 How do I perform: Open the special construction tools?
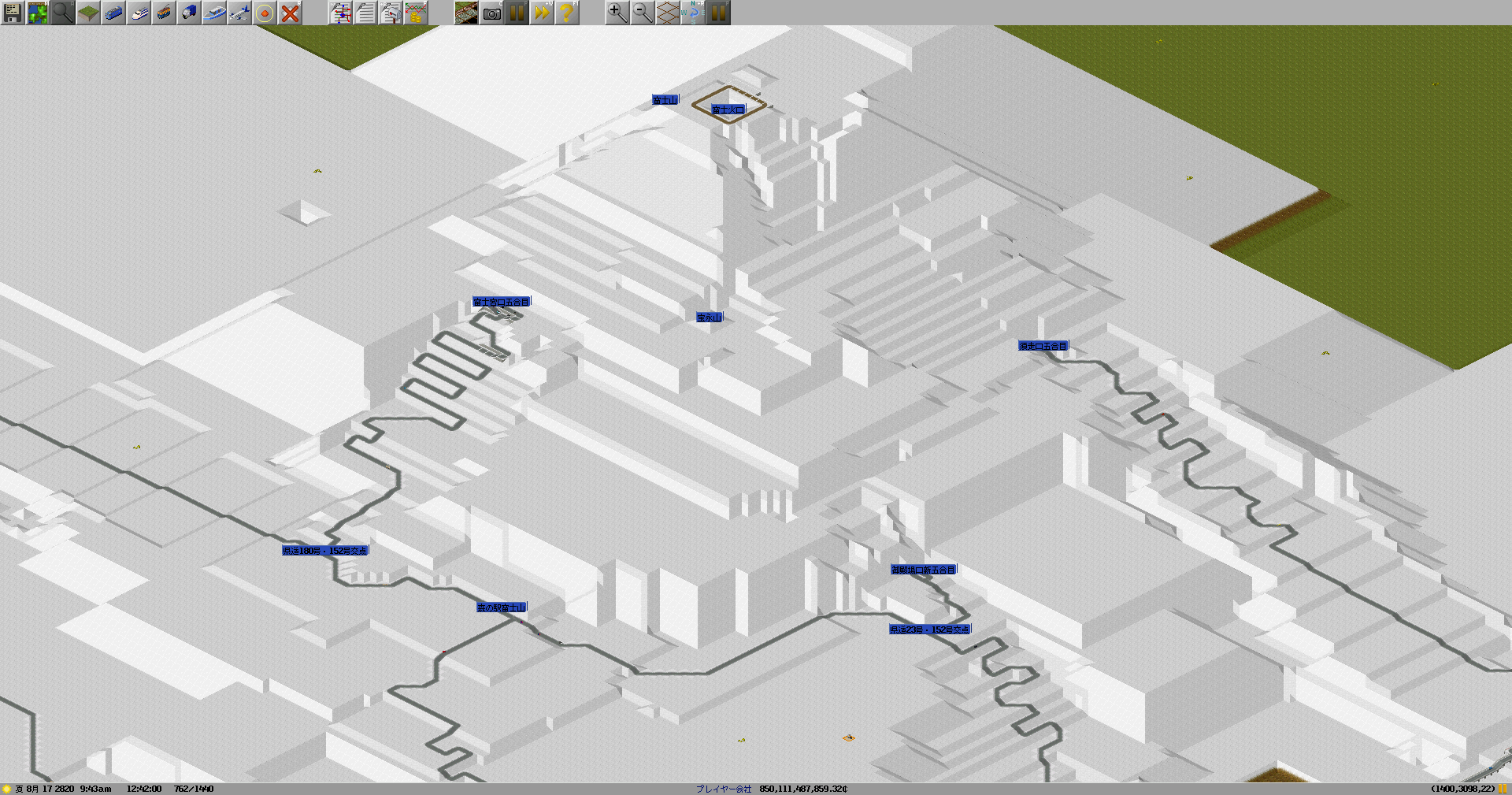(x=265, y=13)
